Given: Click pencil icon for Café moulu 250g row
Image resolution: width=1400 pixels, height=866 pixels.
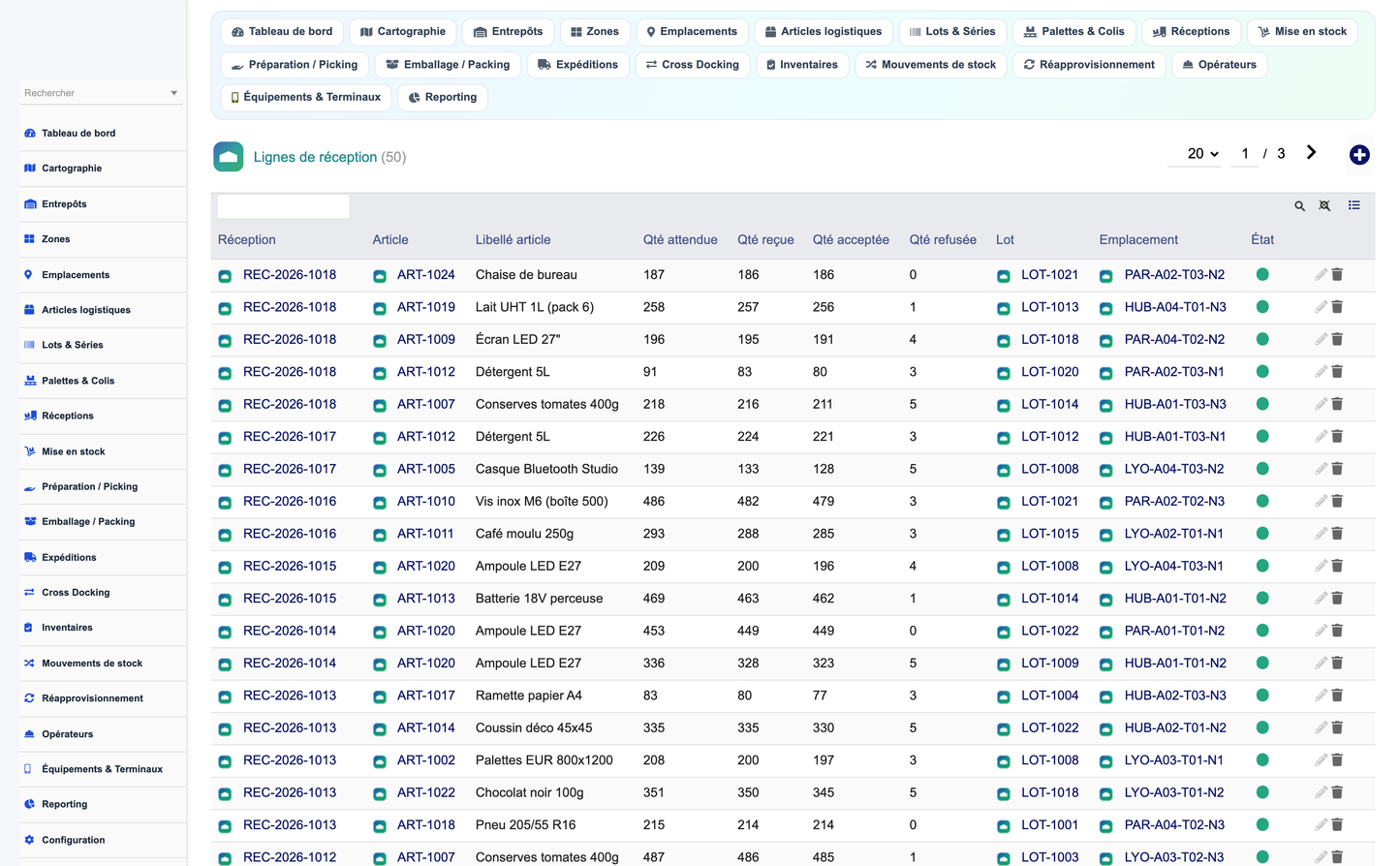Looking at the screenshot, I should [x=1321, y=534].
